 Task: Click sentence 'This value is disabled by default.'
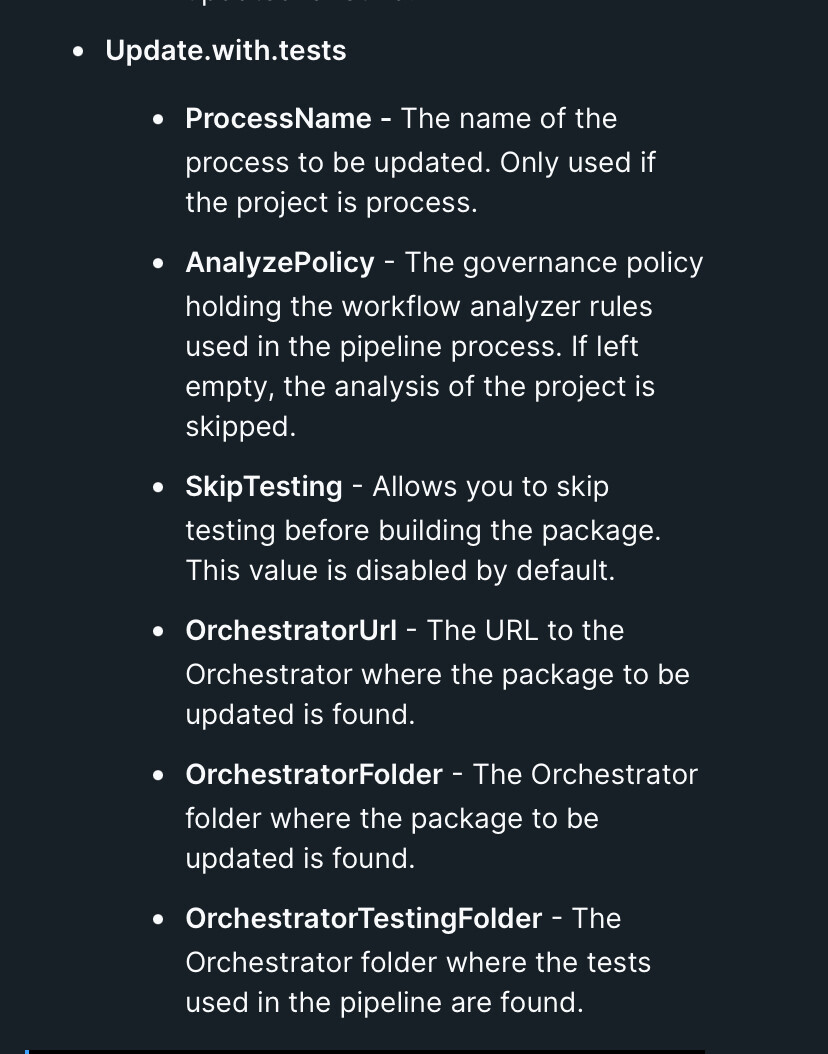point(400,571)
